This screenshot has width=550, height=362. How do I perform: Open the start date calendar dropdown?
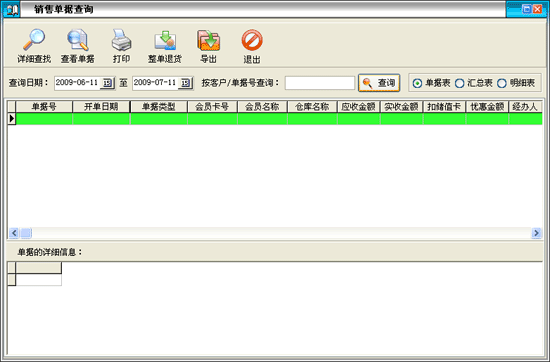click(107, 83)
